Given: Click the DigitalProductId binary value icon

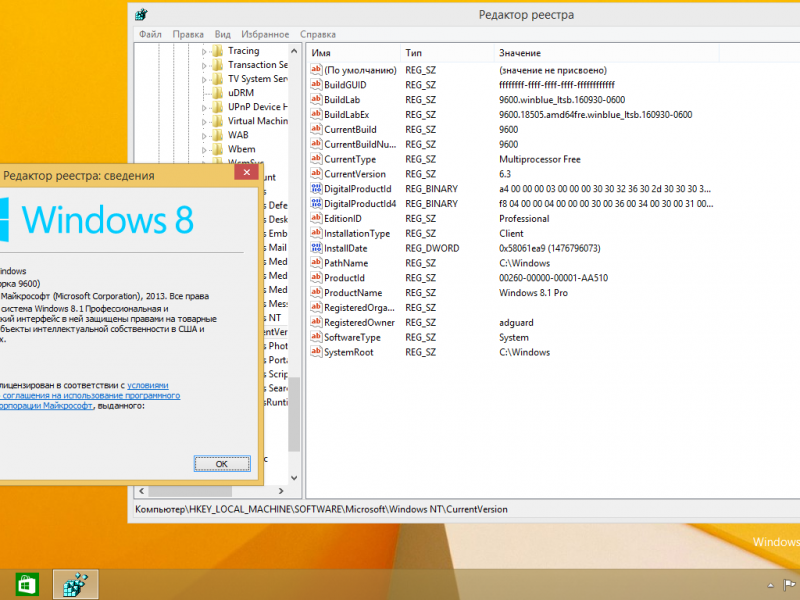Looking at the screenshot, I should [x=316, y=189].
